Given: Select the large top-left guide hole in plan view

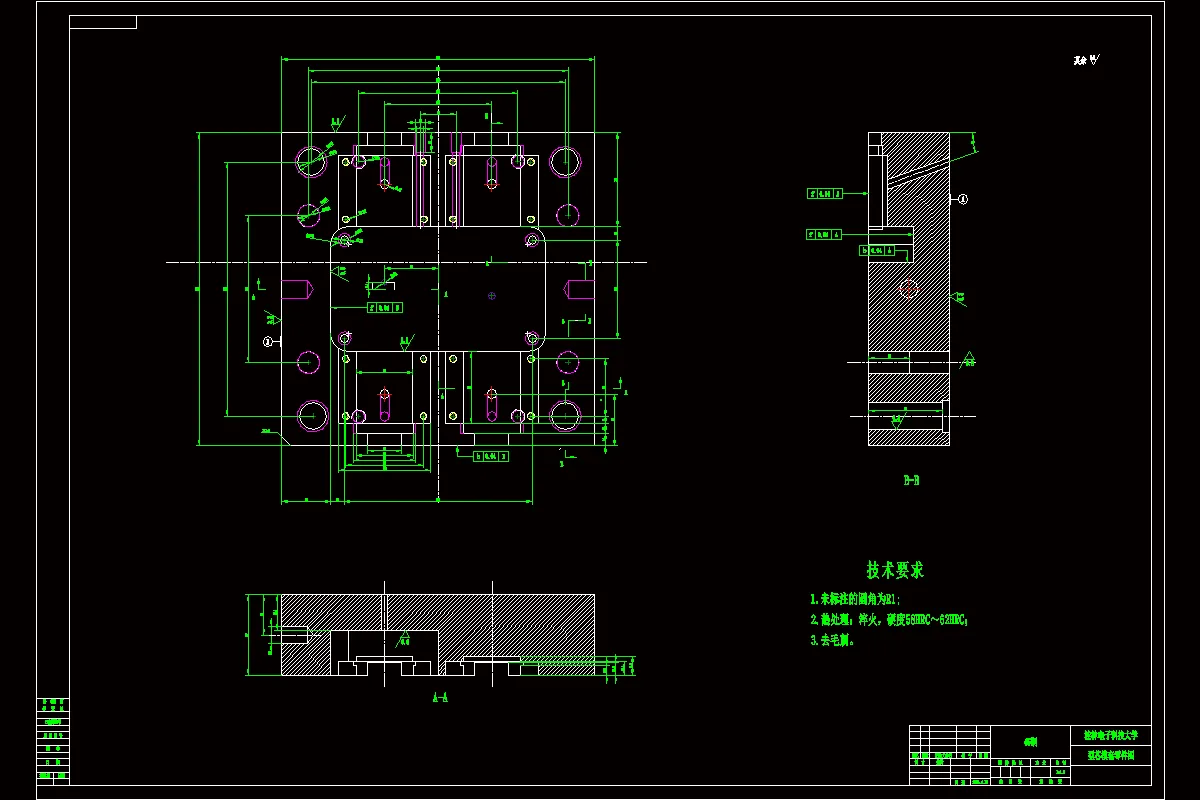Looking at the screenshot, I should click(x=311, y=162).
